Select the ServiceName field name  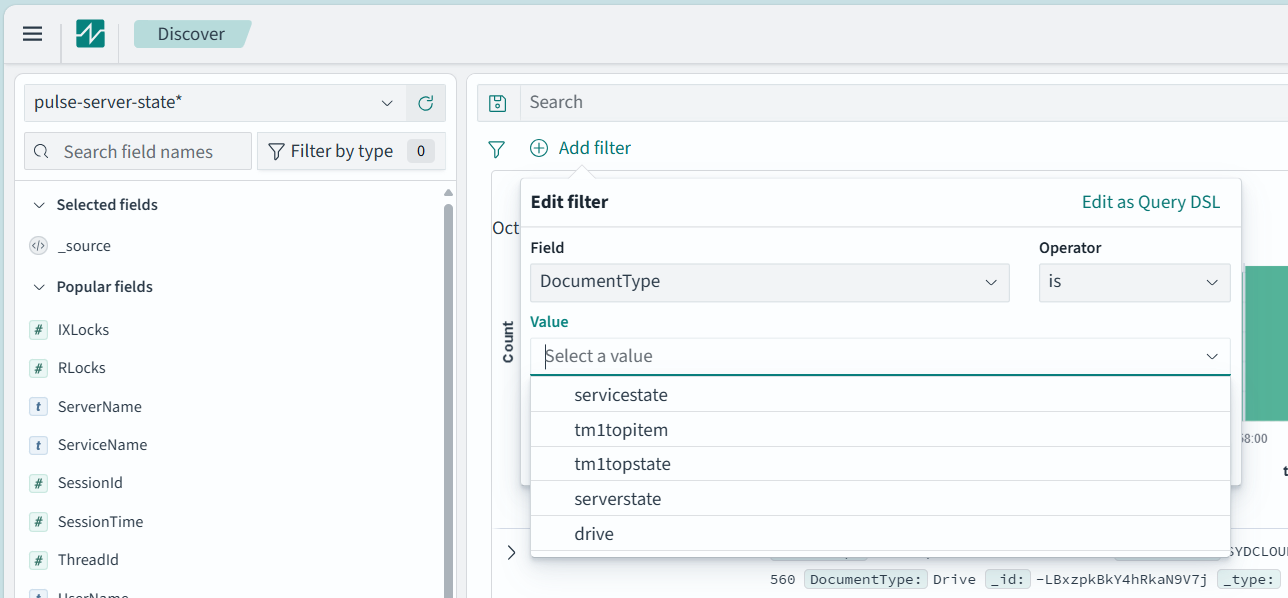pos(103,445)
